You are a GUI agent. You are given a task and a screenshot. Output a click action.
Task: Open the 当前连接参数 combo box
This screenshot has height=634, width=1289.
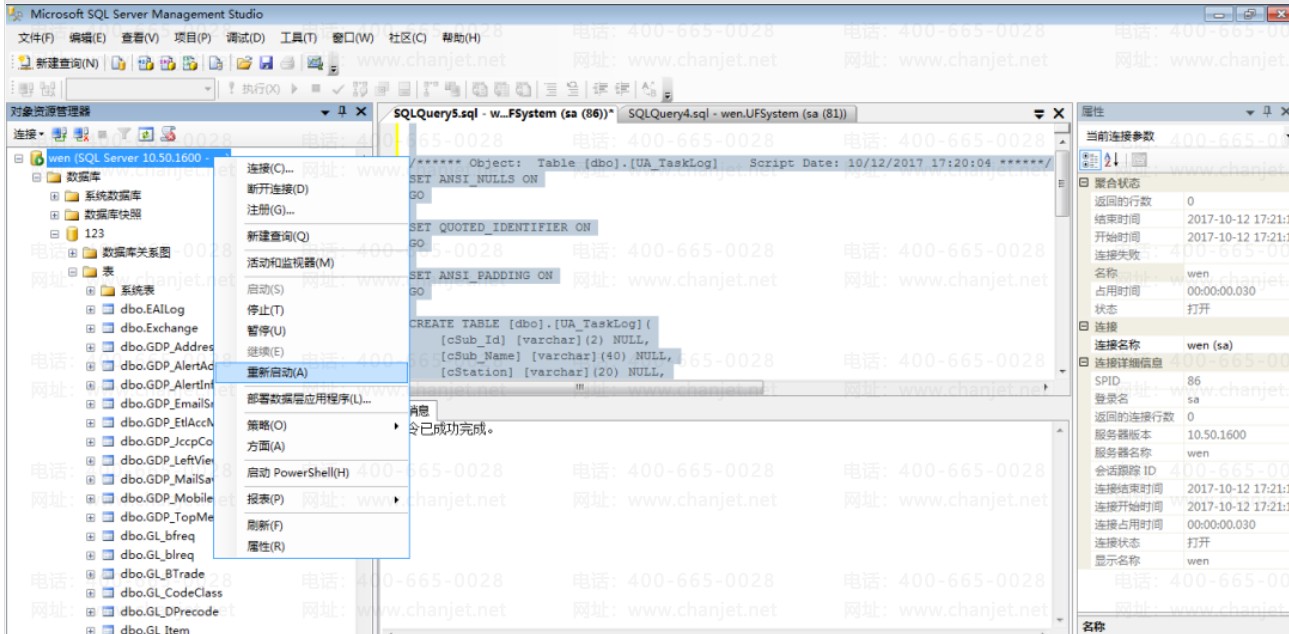1183,135
